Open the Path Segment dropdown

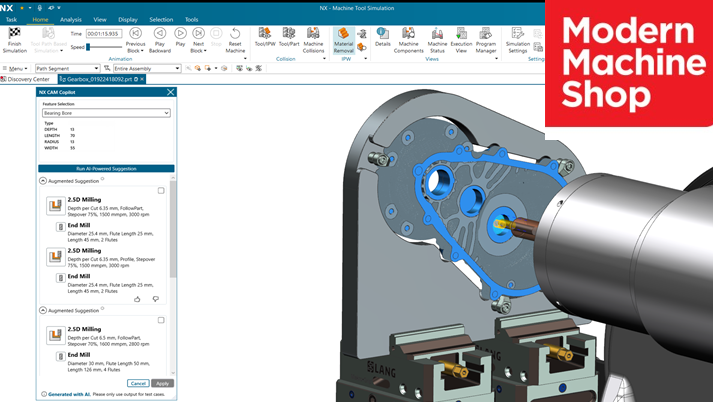pos(66,69)
